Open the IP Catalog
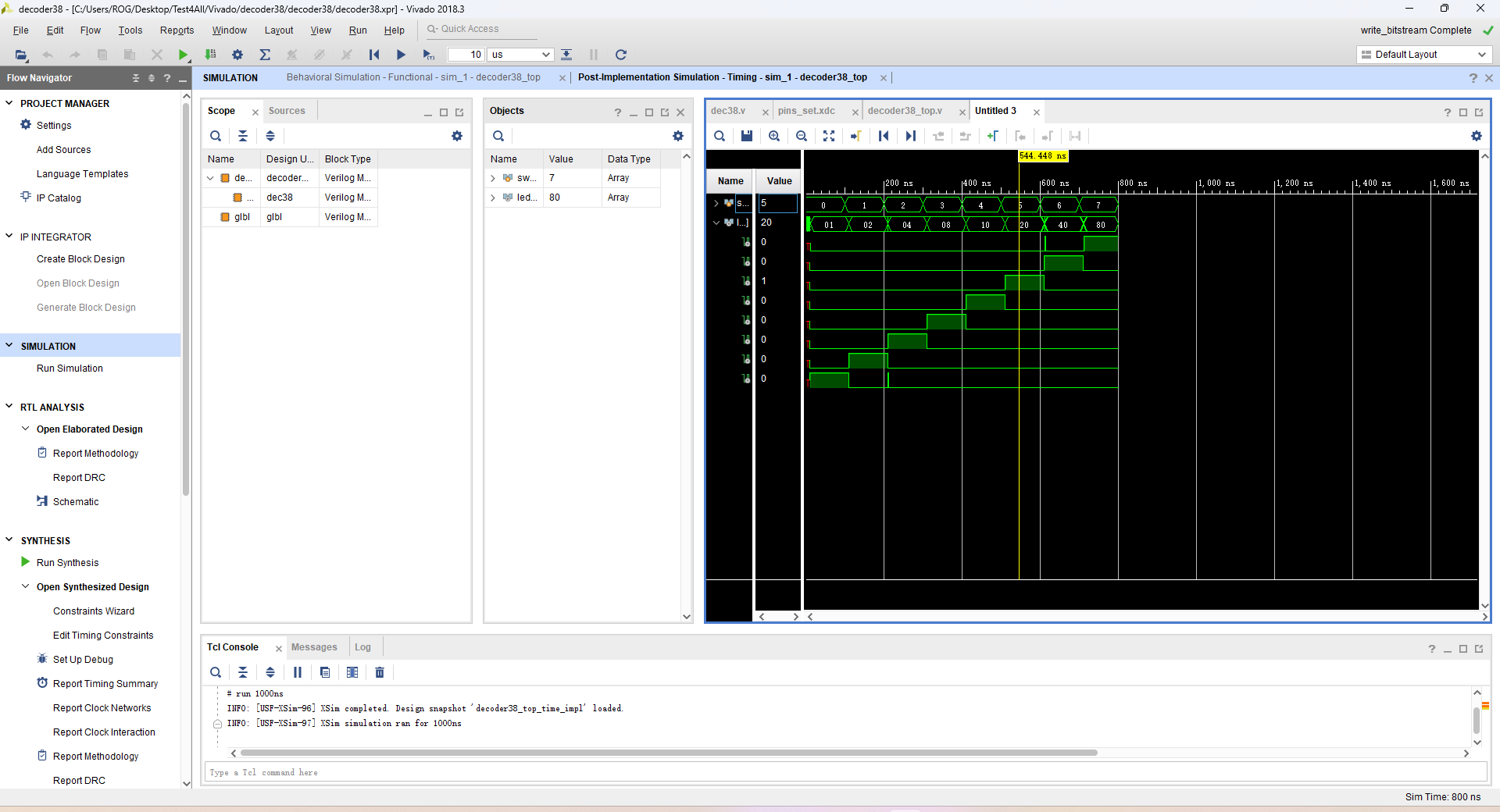The width and height of the screenshot is (1500, 812). (x=59, y=198)
